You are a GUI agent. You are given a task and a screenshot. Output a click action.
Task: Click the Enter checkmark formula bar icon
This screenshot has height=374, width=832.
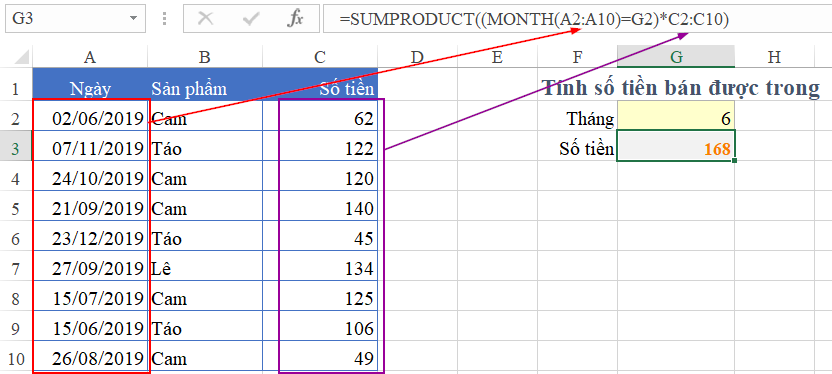coord(250,19)
